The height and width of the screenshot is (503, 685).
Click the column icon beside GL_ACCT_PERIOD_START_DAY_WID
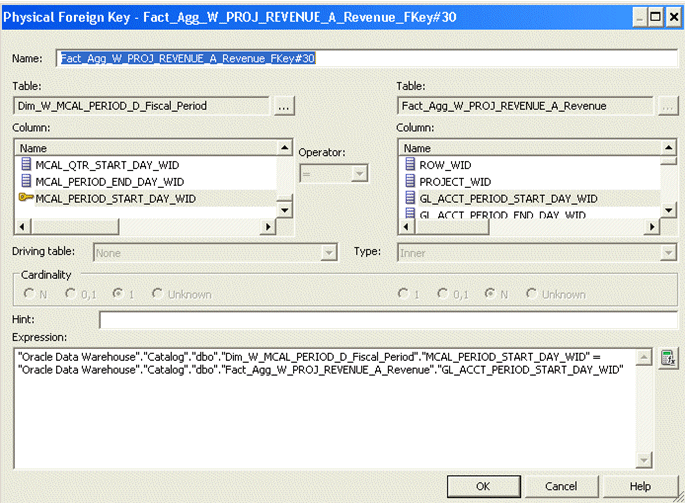[410, 198]
